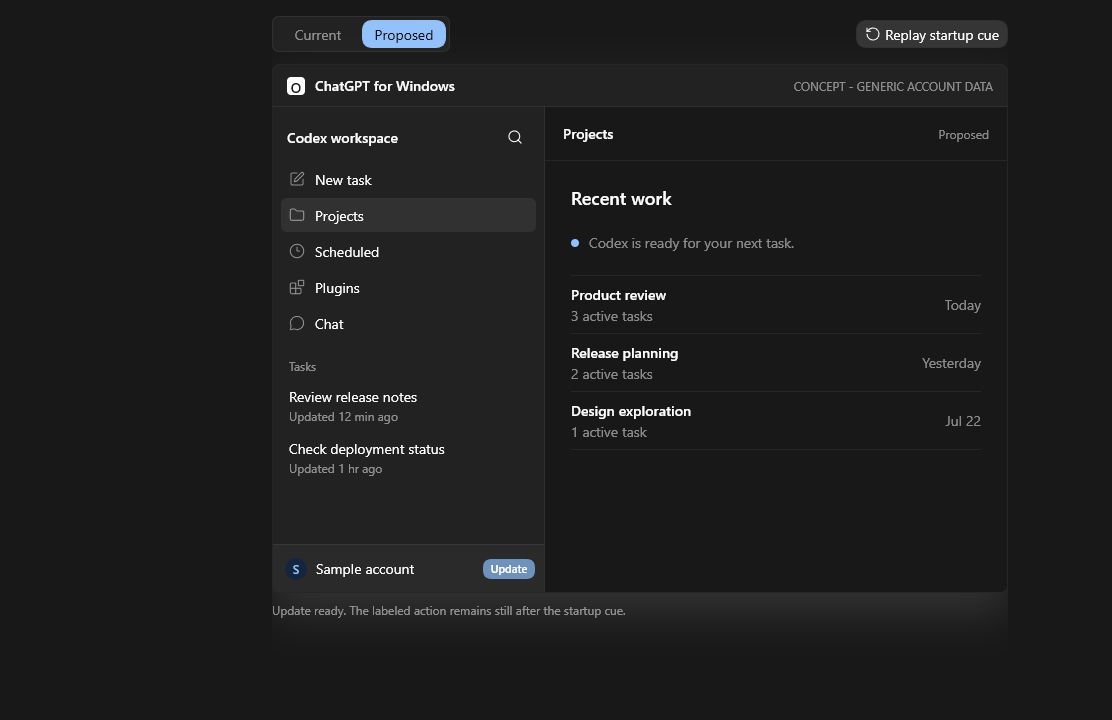The height and width of the screenshot is (720, 1112).
Task: Click the Codex workspace heading
Action: pyautogui.click(x=342, y=138)
